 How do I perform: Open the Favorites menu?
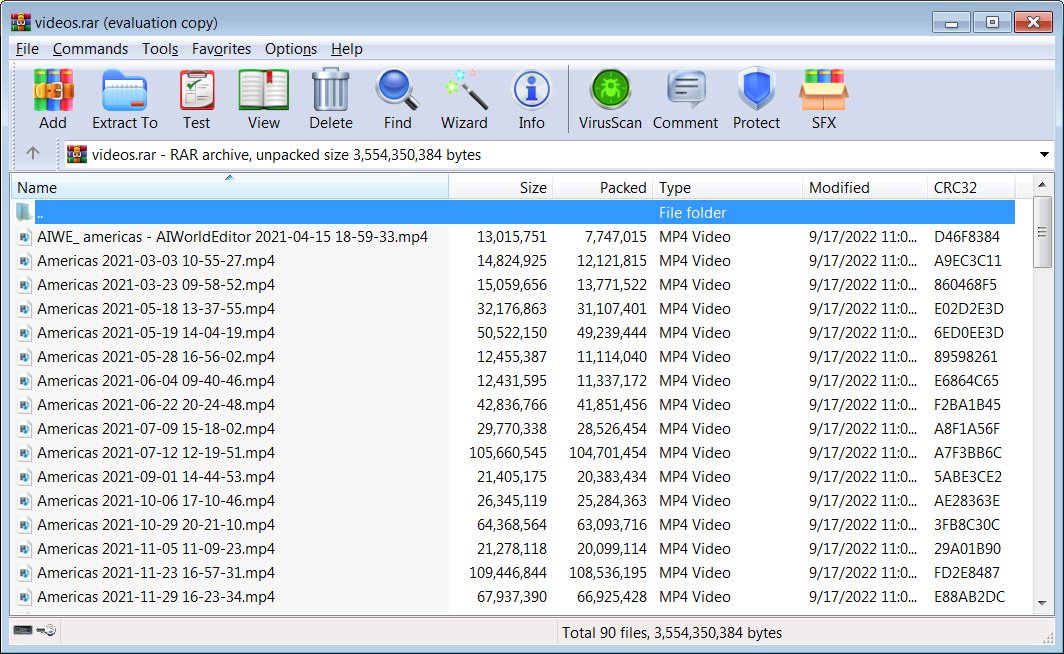(221, 49)
